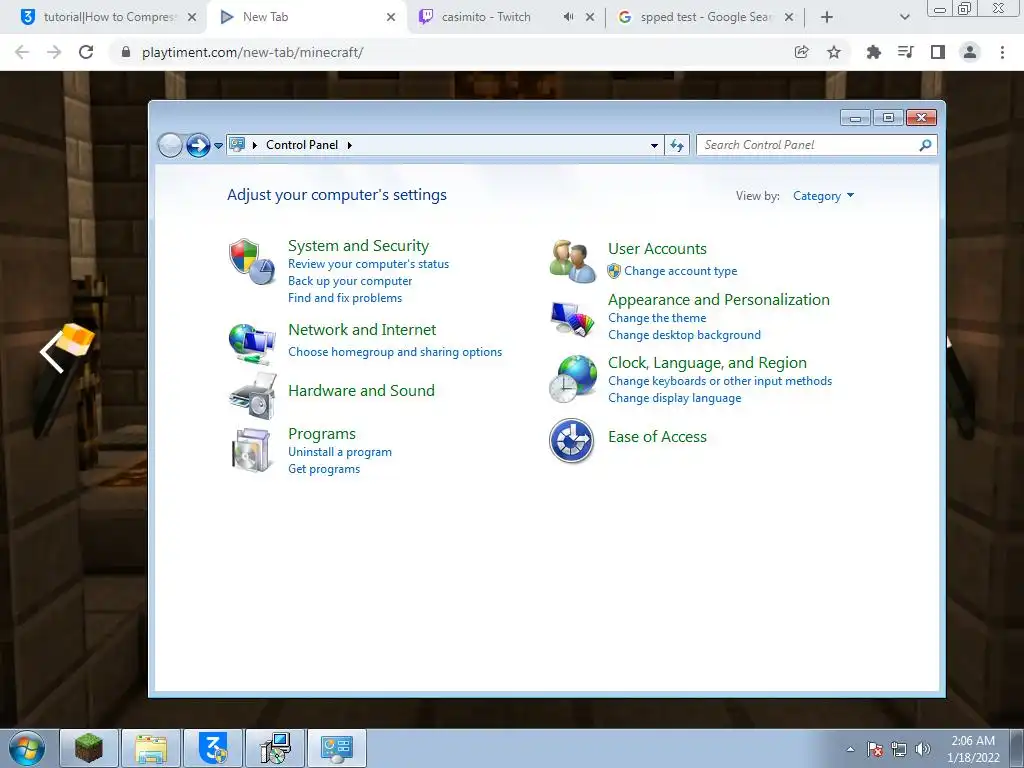Image resolution: width=1024 pixels, height=768 pixels.
Task: Click refresh icon beside Control Panel address bar
Action: click(x=677, y=145)
